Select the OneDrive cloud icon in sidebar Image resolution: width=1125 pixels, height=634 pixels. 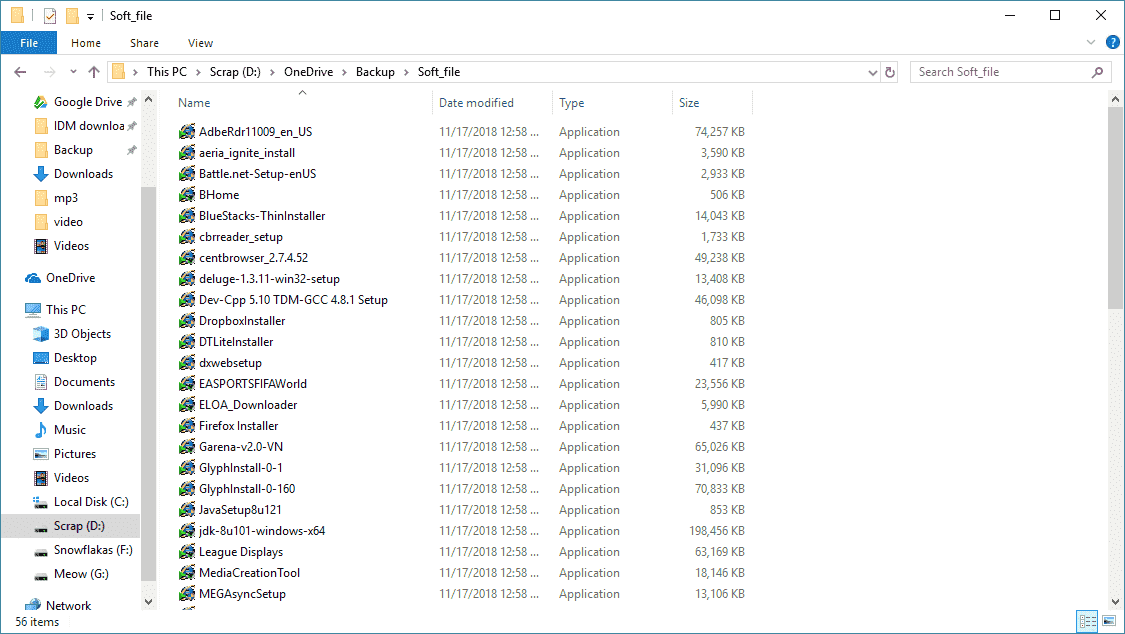33,278
